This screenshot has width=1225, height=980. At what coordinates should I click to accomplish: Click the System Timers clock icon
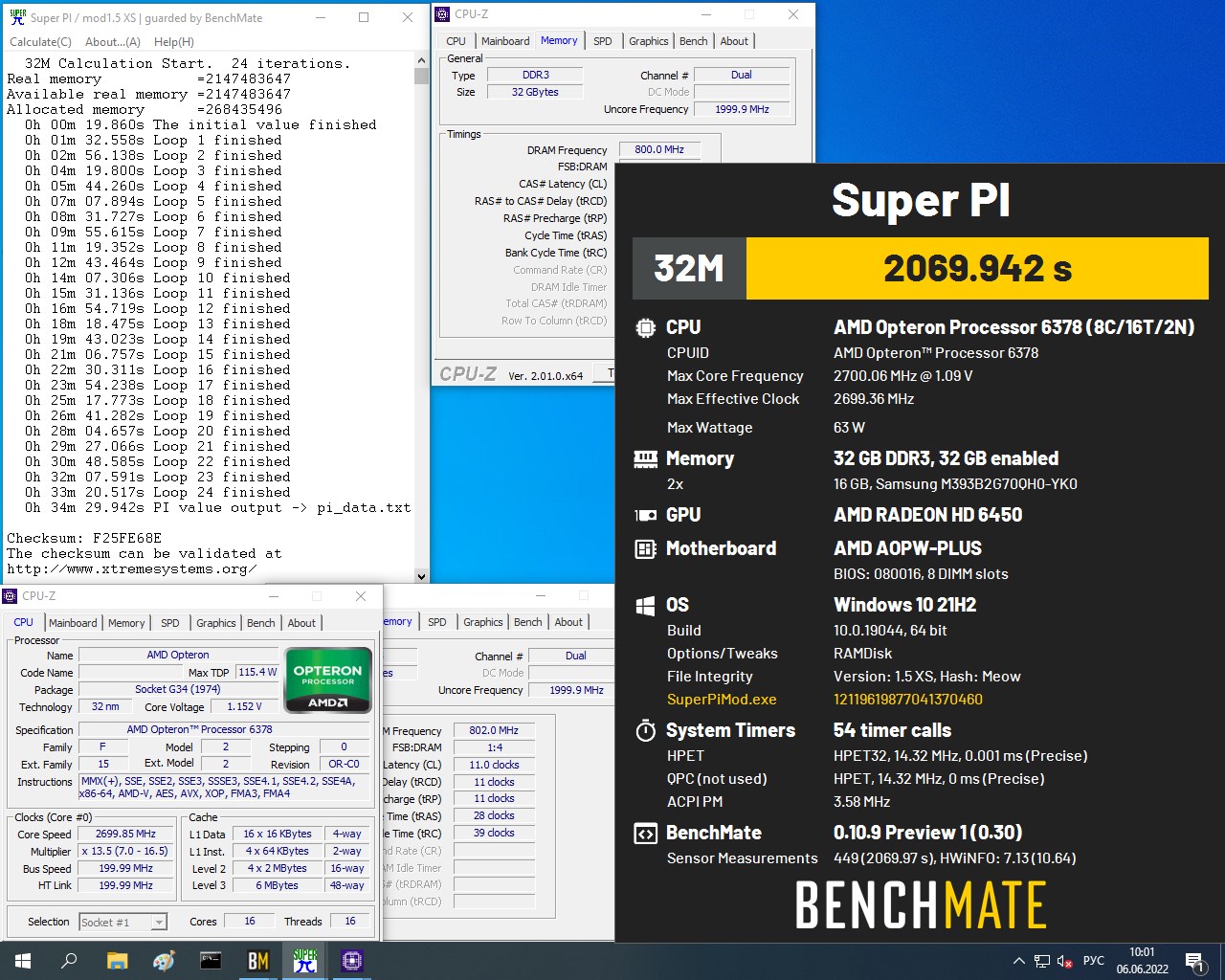(645, 731)
